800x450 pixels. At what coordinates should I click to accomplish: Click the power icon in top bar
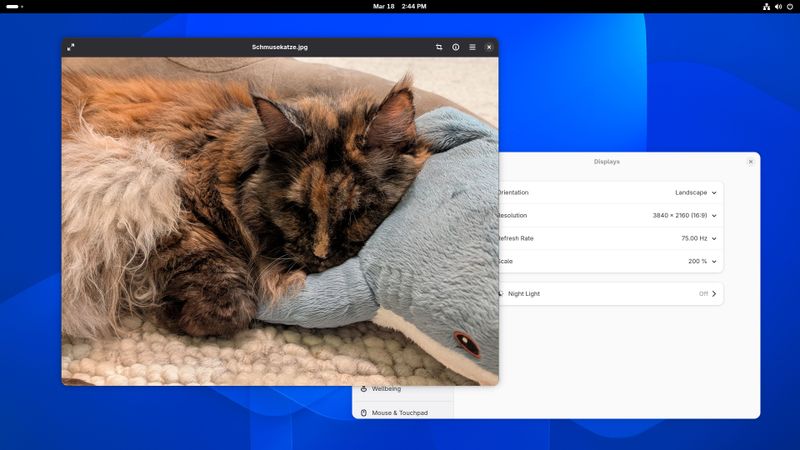point(790,7)
